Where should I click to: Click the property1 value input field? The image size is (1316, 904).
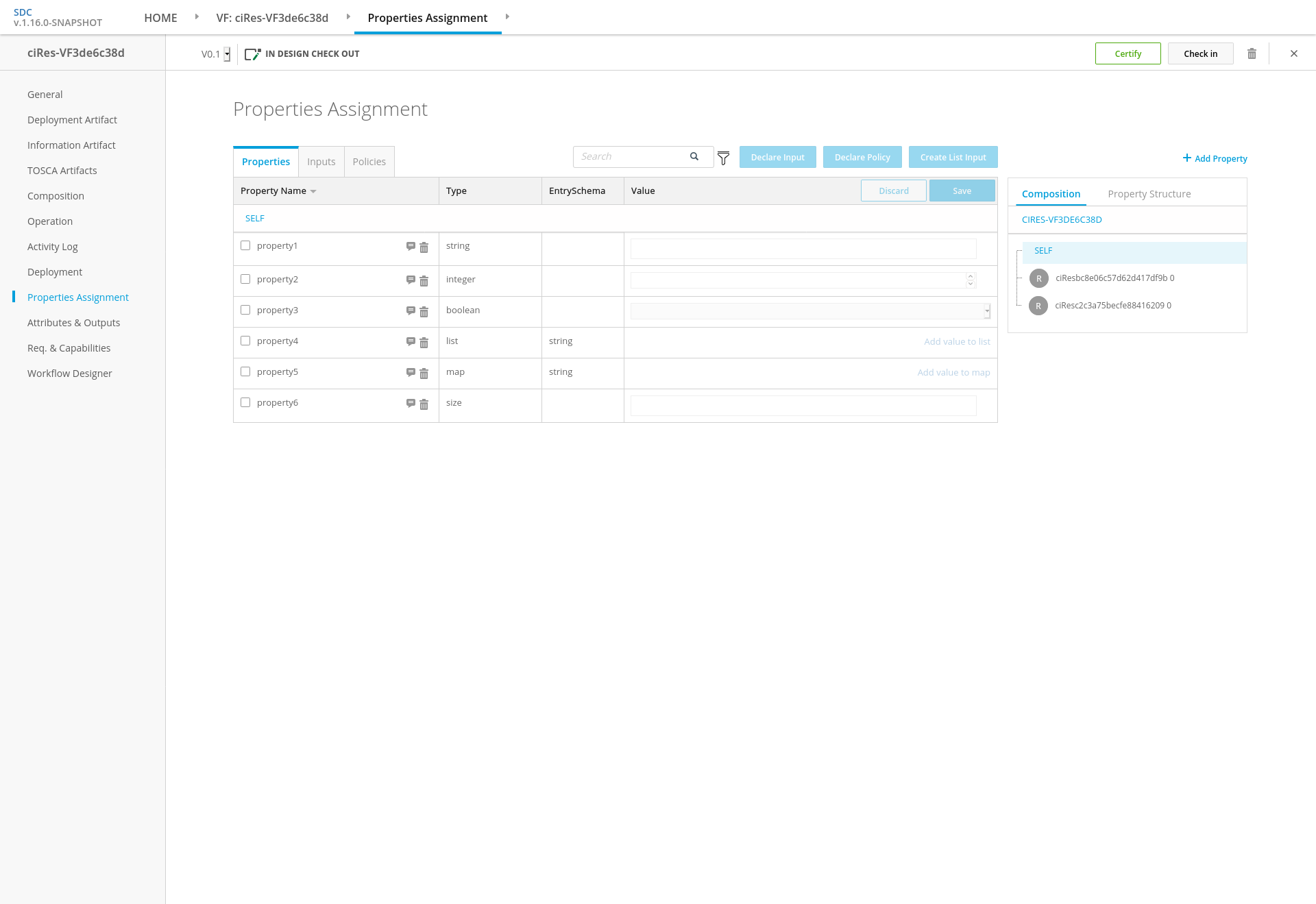(803, 249)
